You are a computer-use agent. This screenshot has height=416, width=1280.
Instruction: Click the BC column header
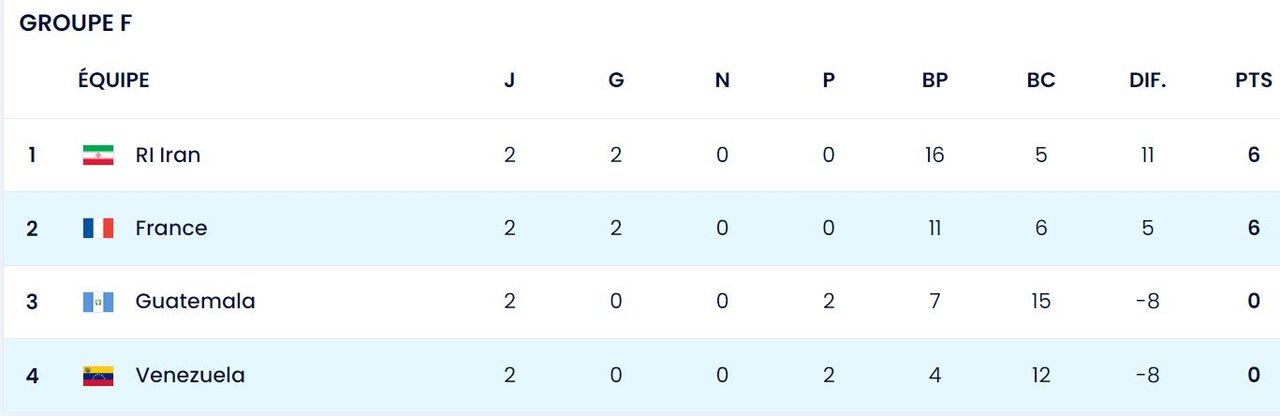pyautogui.click(x=1041, y=81)
